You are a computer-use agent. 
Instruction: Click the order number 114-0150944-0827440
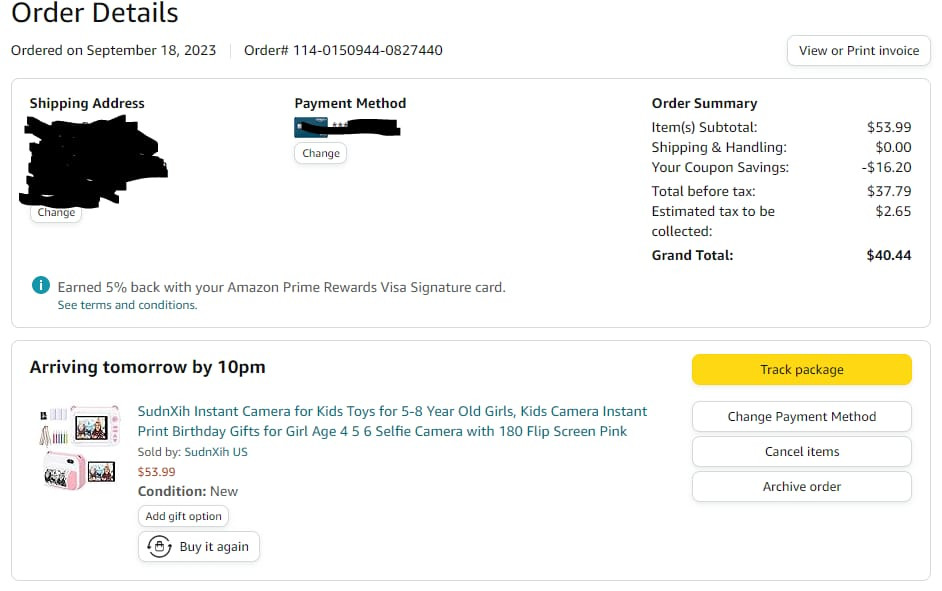[367, 50]
